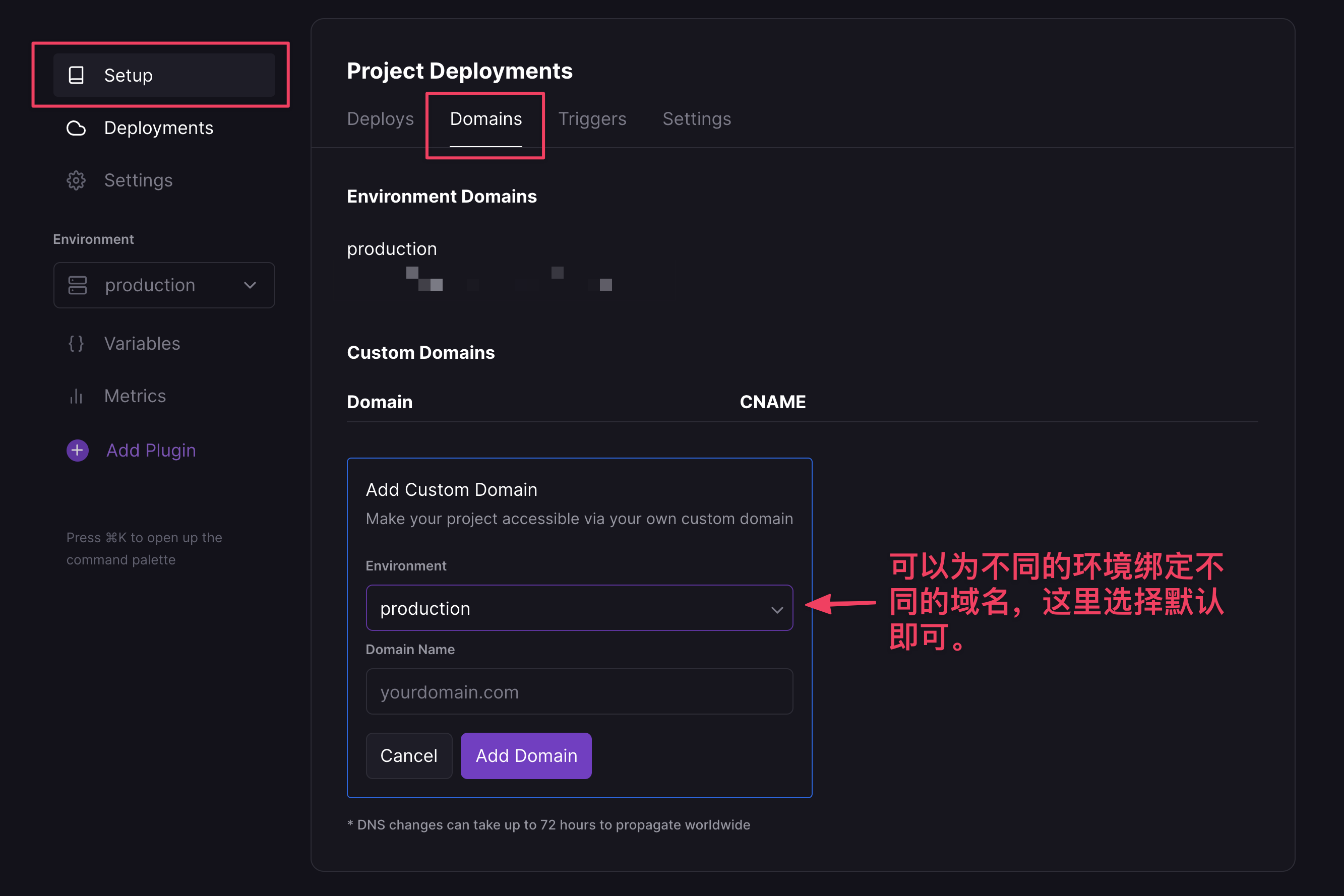The height and width of the screenshot is (896, 1344).
Task: Click the Add Domain button
Action: (x=526, y=755)
